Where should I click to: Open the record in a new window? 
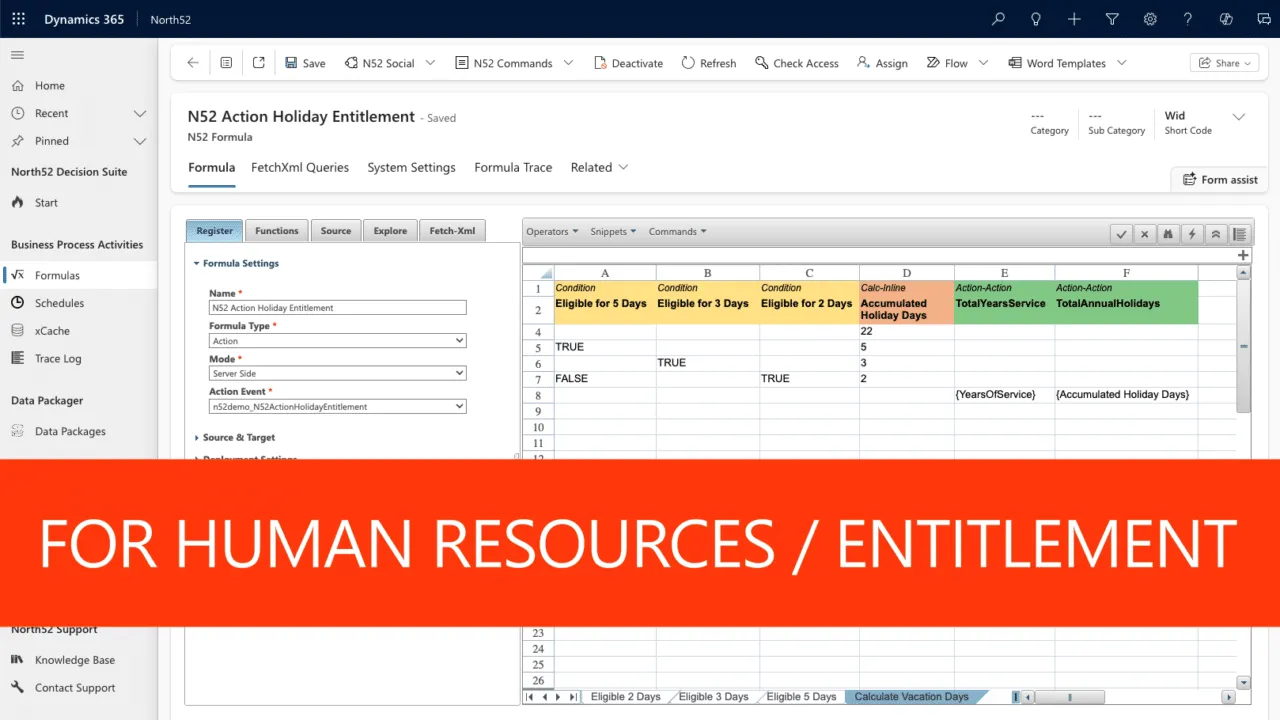[258, 63]
